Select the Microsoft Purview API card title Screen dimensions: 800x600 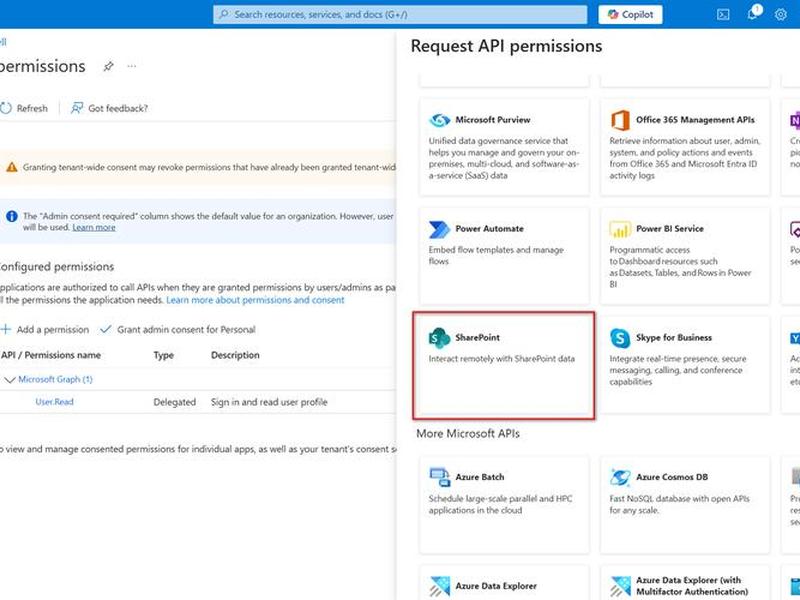(x=493, y=120)
